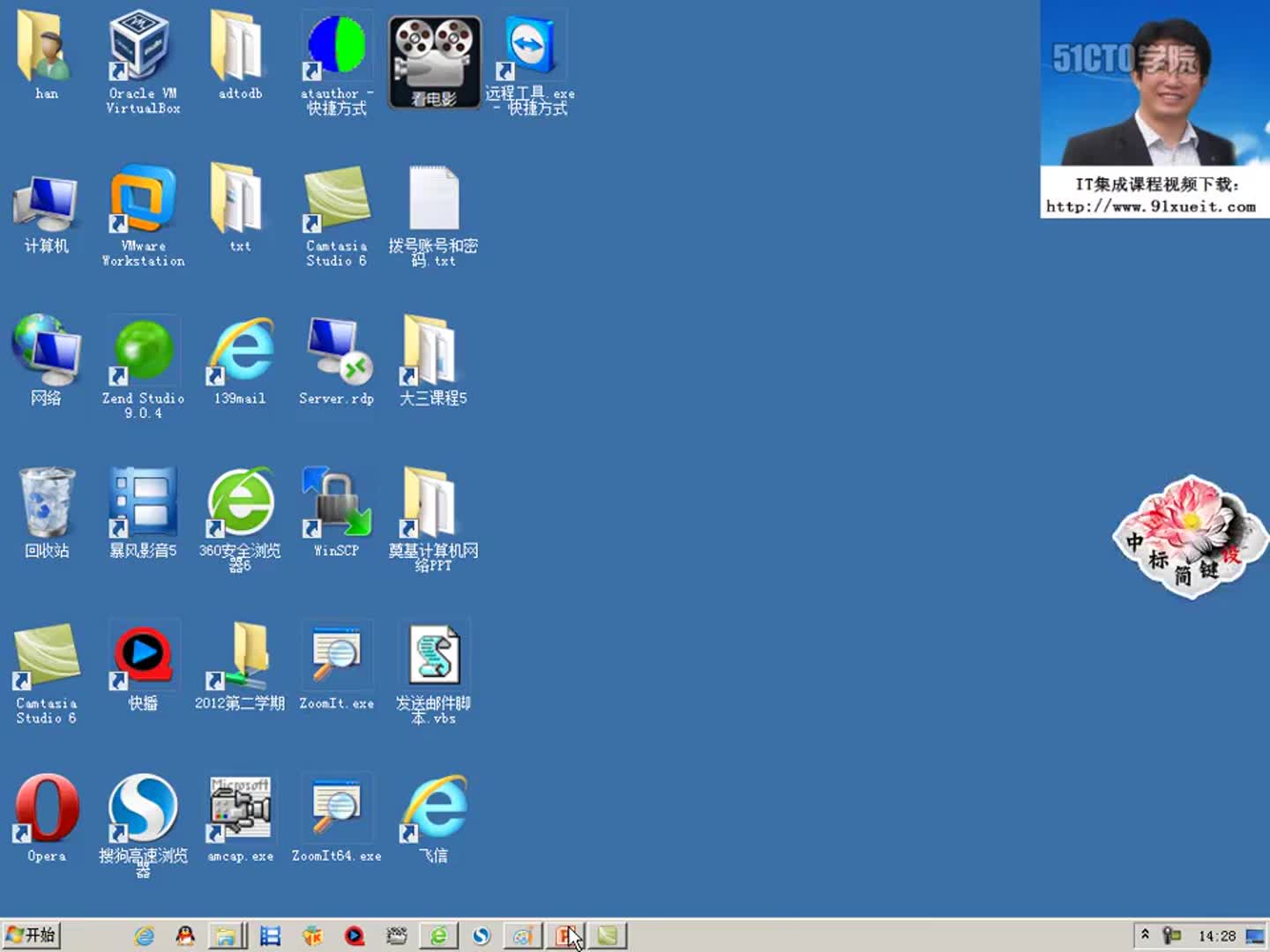Viewport: 1270px width, 952px height.
Task: Open the 搜狗高速浏览器 shortcut
Action: click(x=143, y=825)
